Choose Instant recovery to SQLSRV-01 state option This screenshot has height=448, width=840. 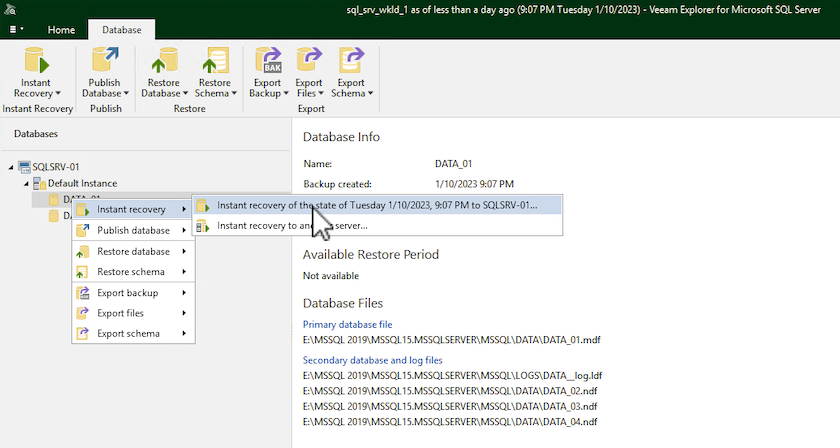[376, 205]
